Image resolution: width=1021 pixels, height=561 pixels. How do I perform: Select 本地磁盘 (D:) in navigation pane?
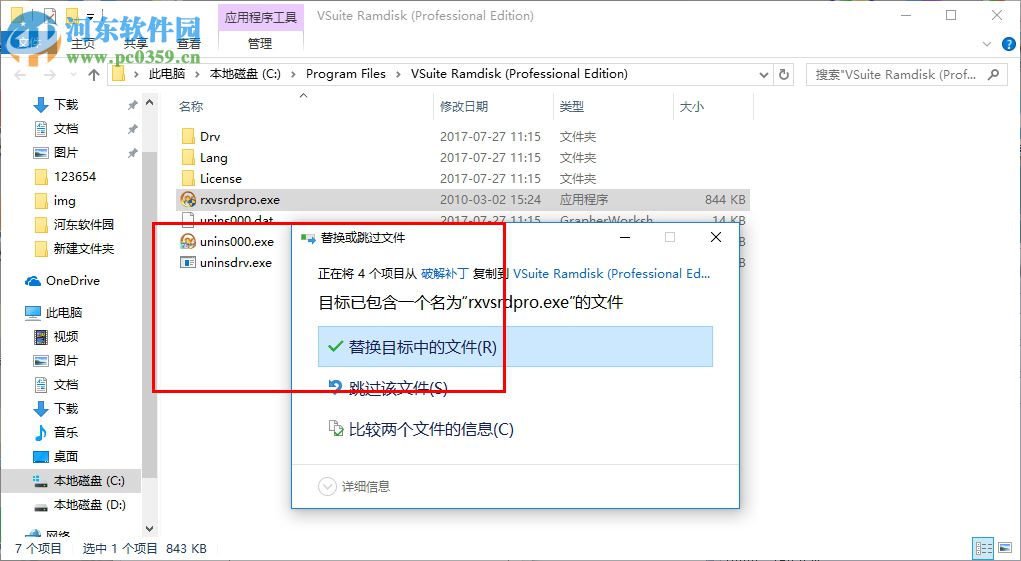pyautogui.click(x=89, y=504)
